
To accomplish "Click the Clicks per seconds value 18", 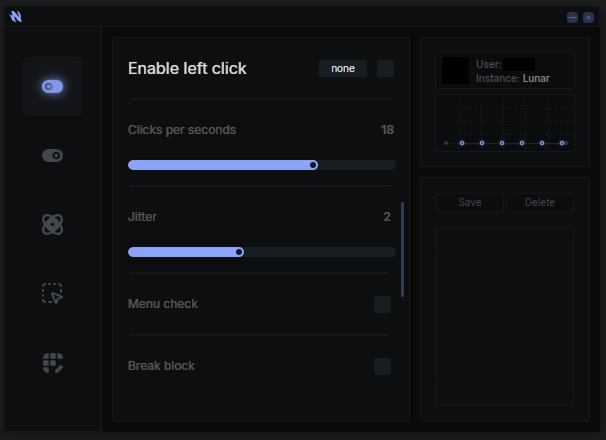I will point(387,130).
